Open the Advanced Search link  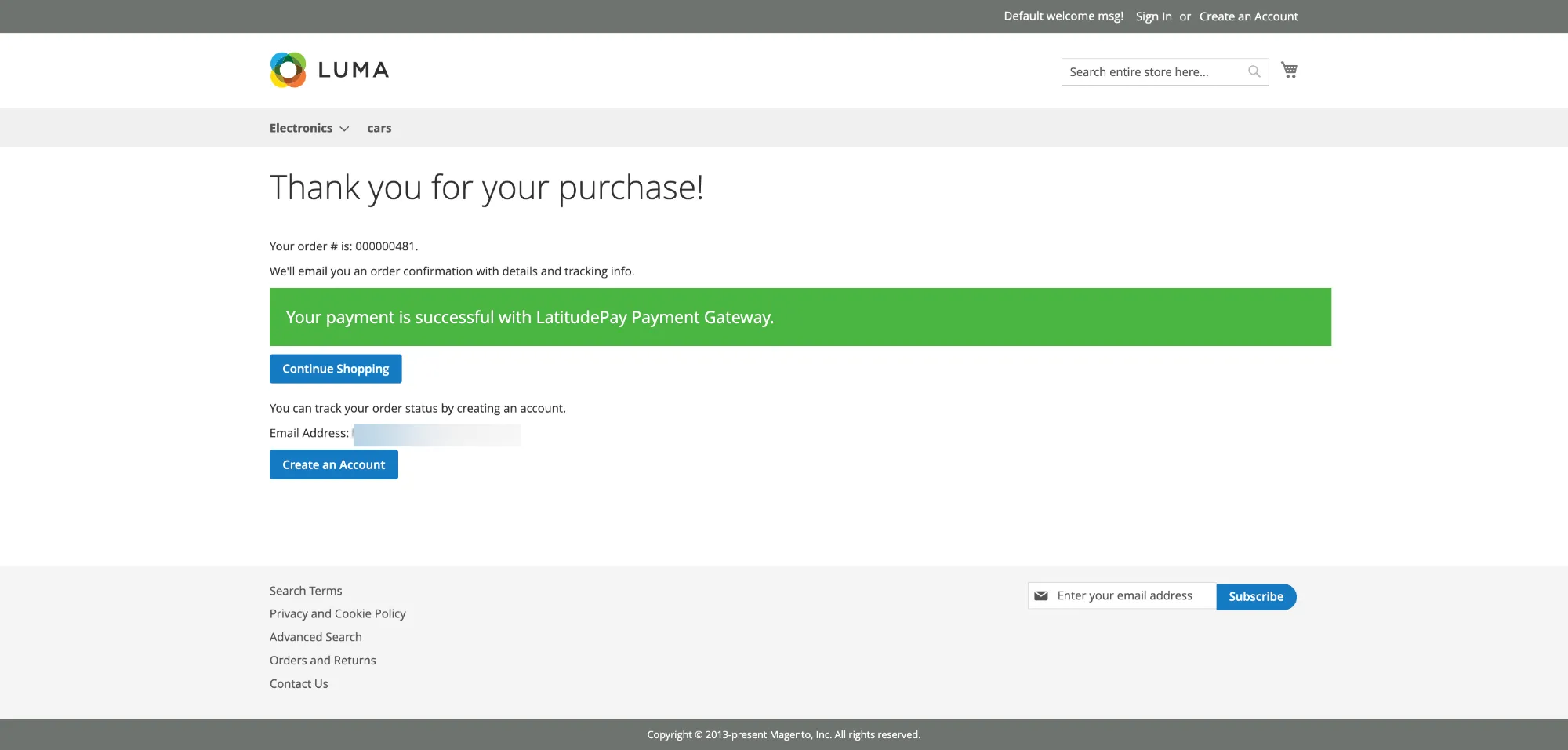pyautogui.click(x=316, y=637)
